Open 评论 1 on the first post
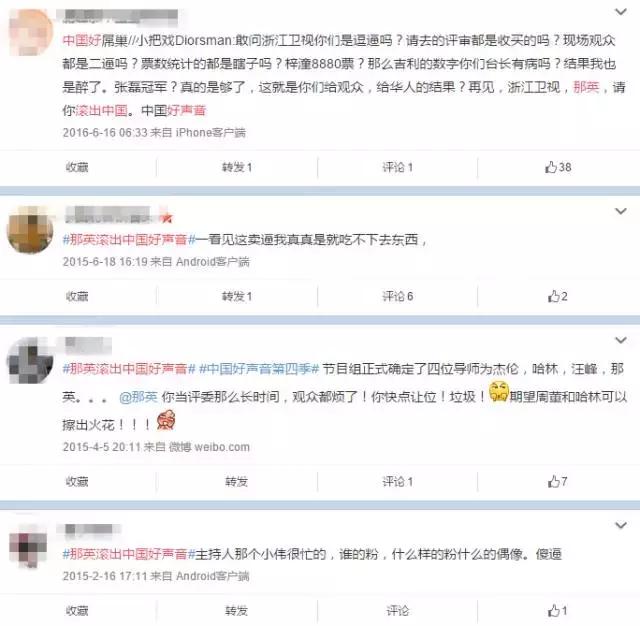The width and height of the screenshot is (640, 626). coord(398,167)
